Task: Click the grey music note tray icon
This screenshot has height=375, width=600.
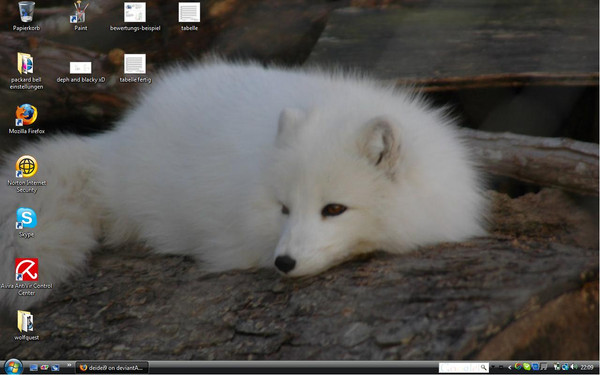Action: tap(544, 367)
